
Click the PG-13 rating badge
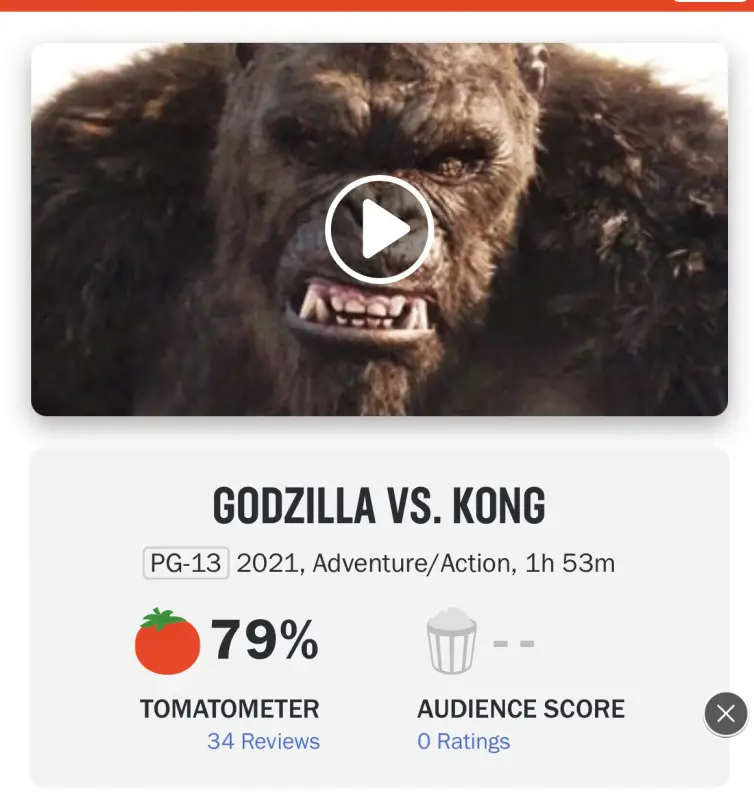186,563
